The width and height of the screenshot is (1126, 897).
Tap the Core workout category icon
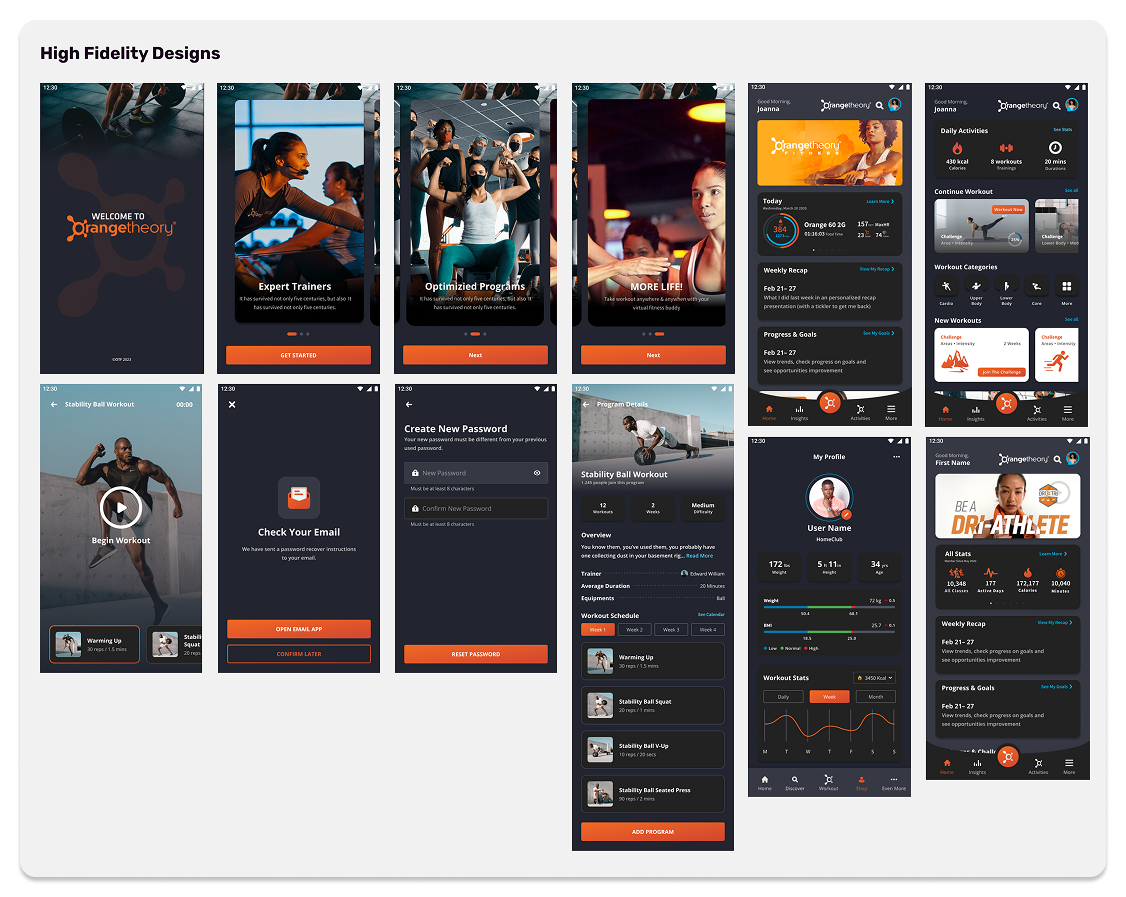click(1036, 285)
